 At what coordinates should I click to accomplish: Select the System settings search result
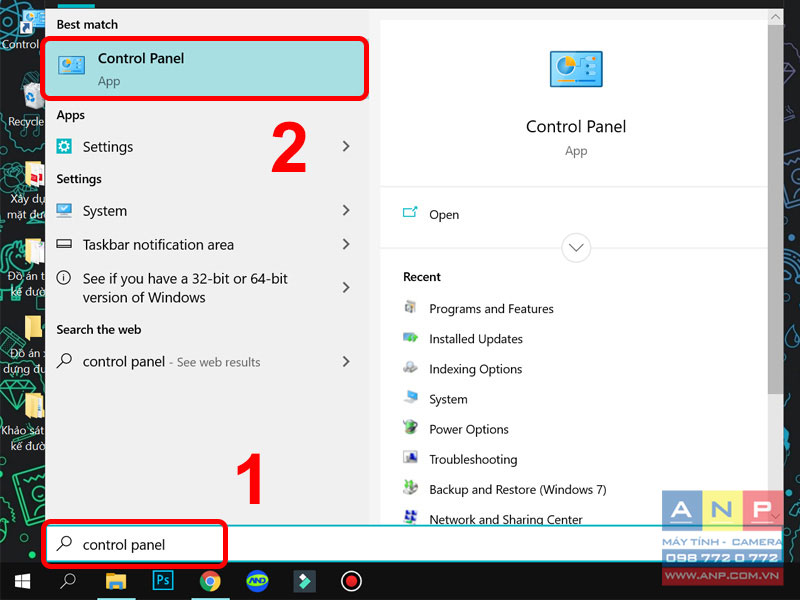(207, 210)
